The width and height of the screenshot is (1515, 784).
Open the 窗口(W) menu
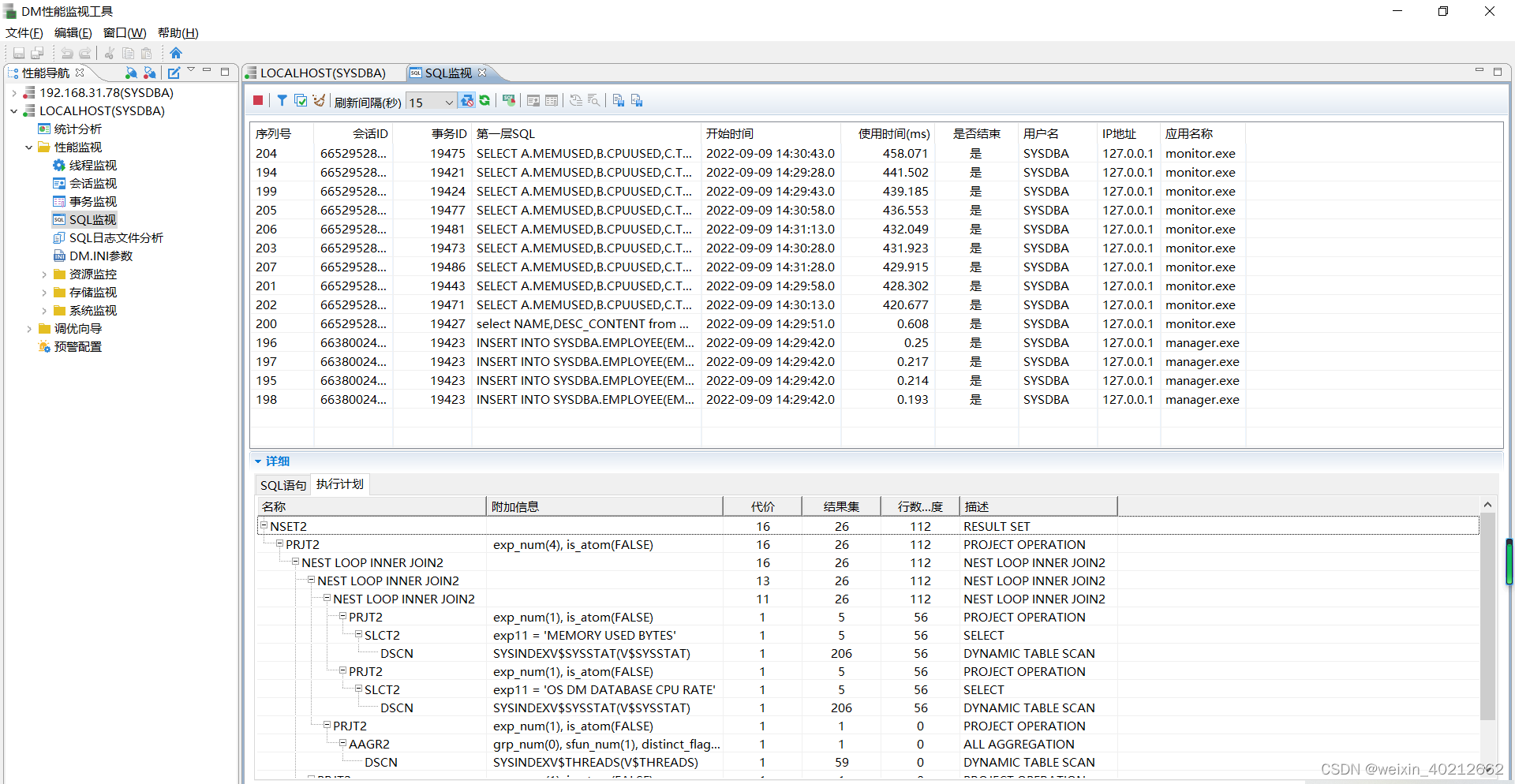(x=125, y=32)
